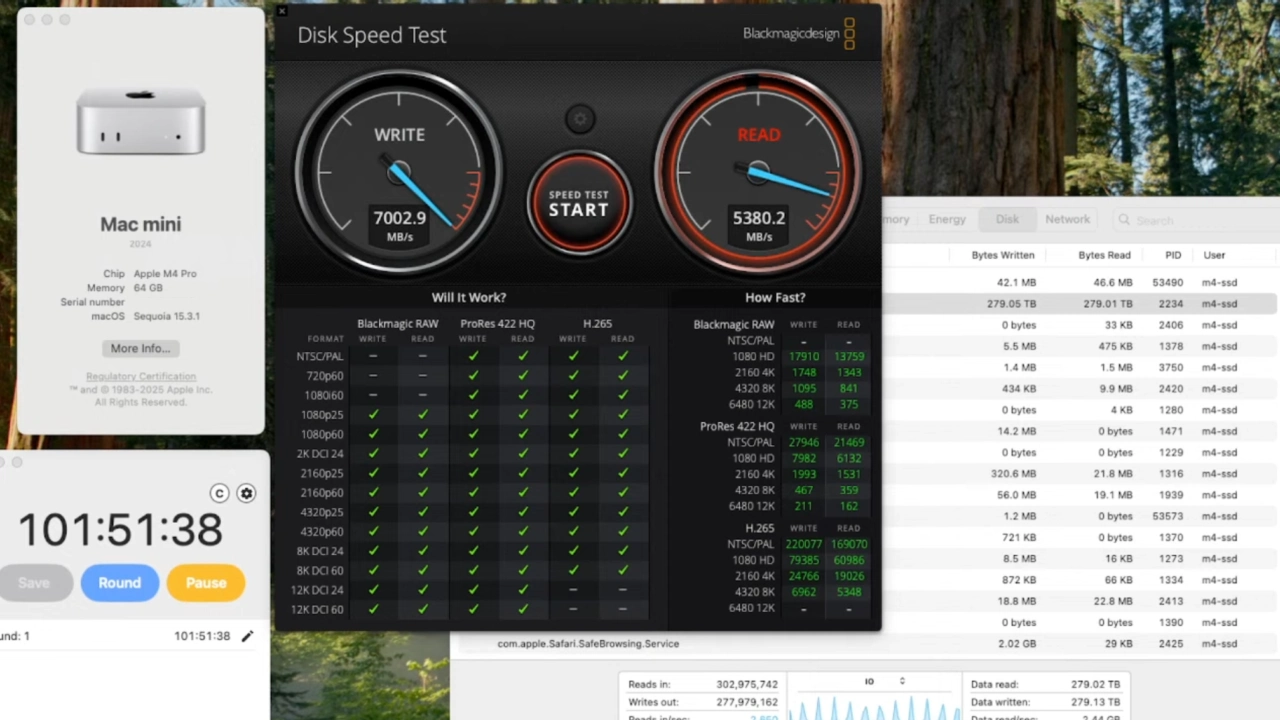
Task: Select the Disk tab in Activity Monitor
Action: (x=1007, y=219)
